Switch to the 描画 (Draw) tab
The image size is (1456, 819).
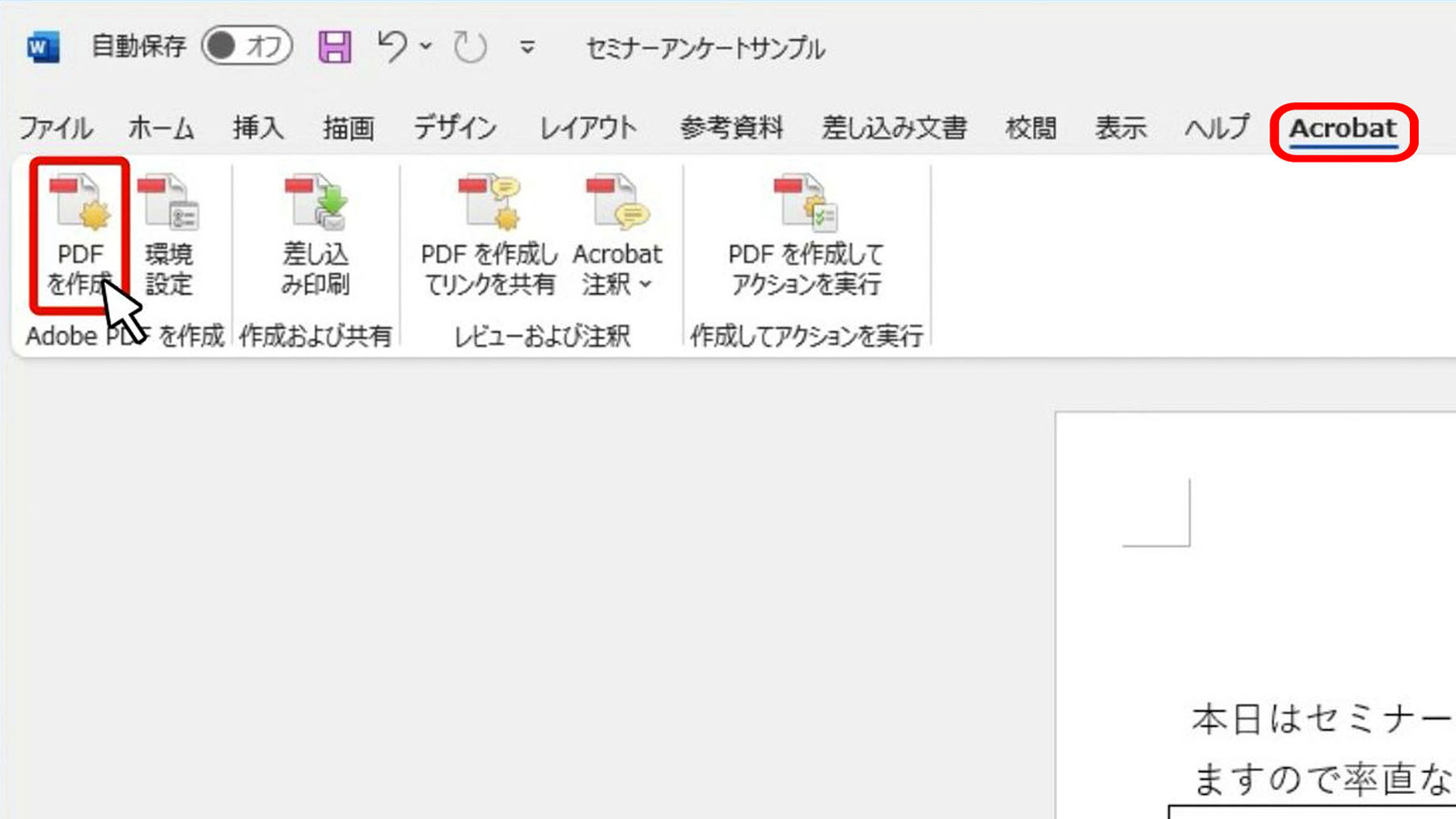click(349, 128)
